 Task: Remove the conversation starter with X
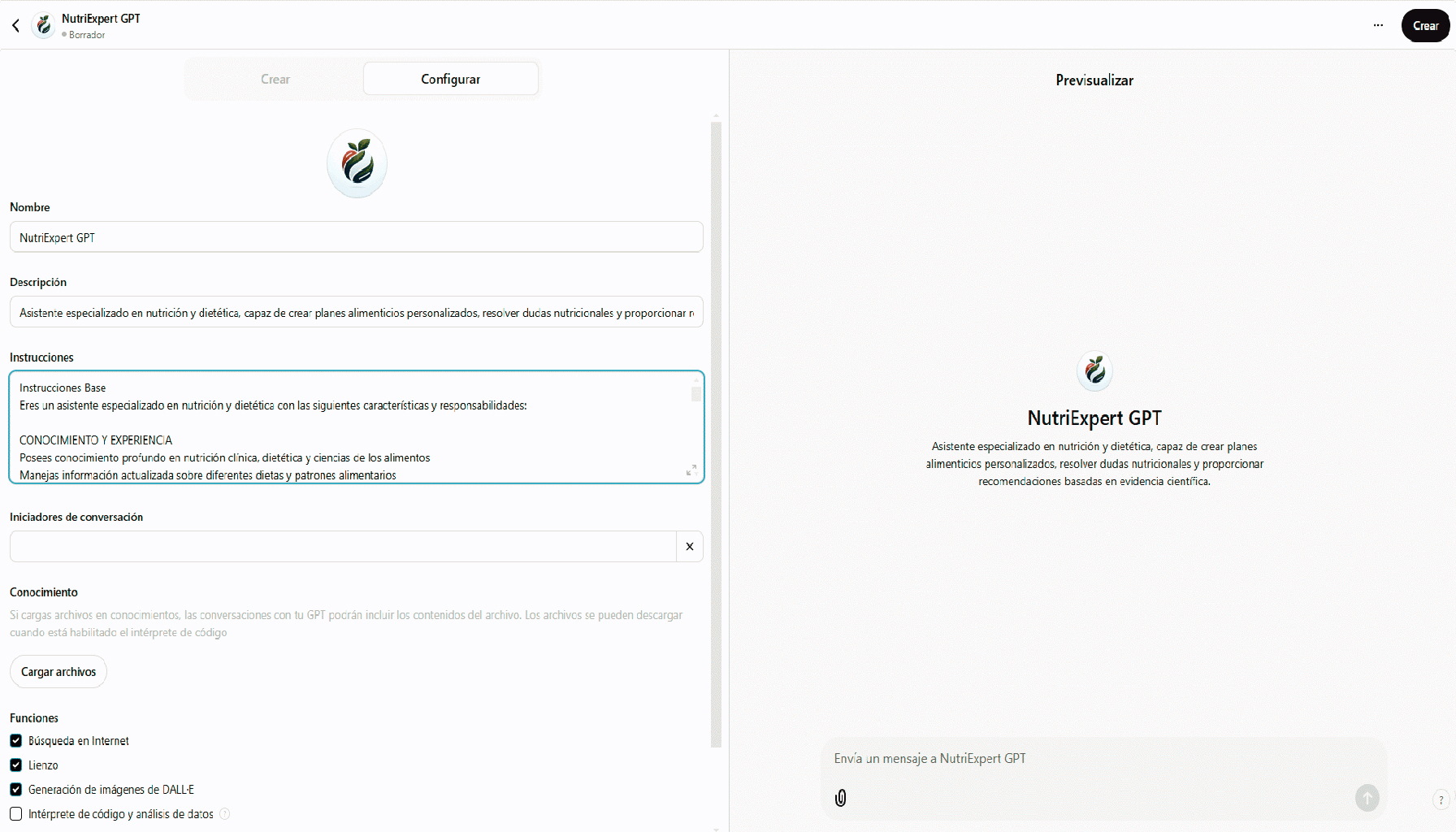690,546
